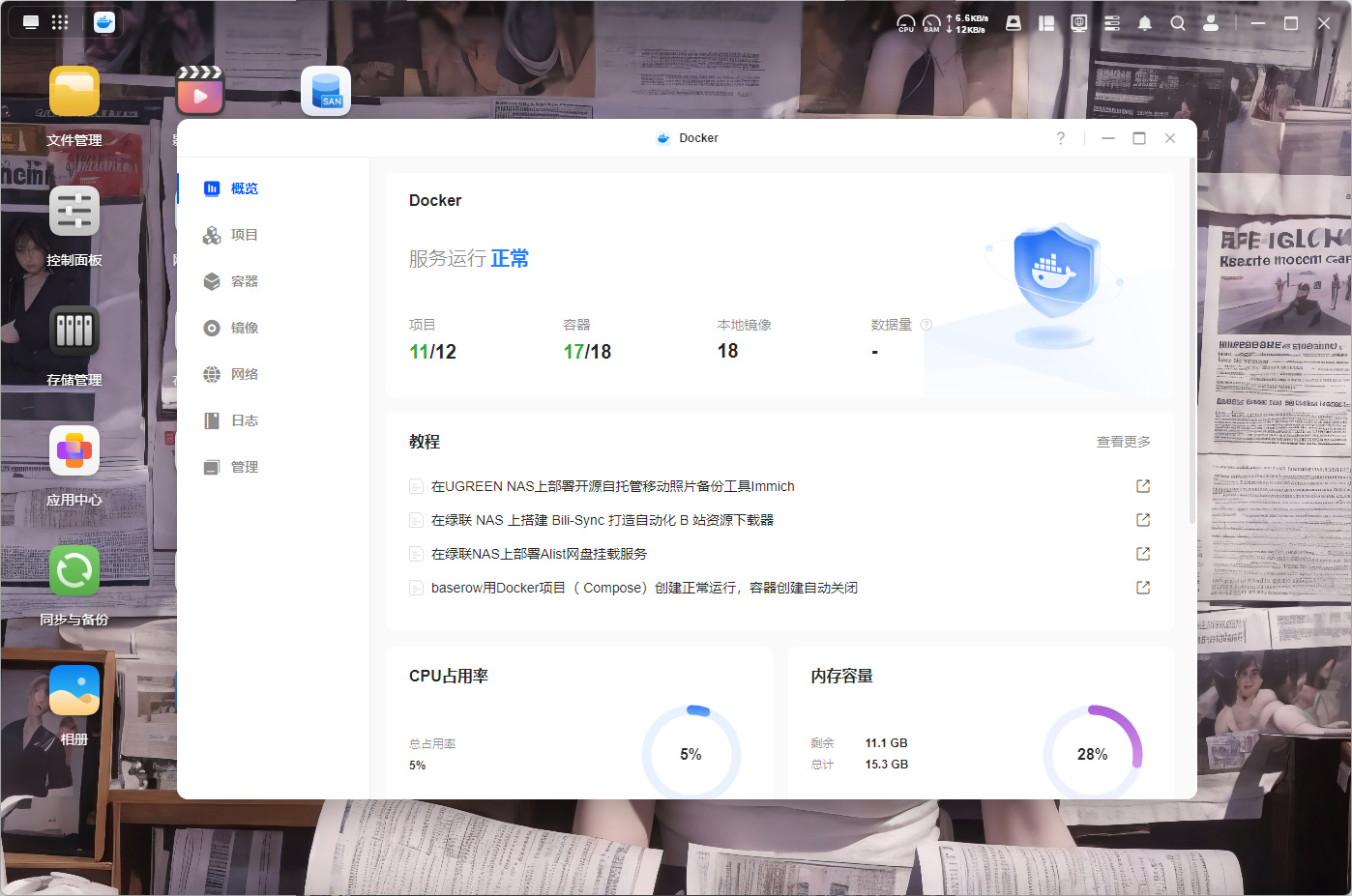Open user account icon in top bar
The image size is (1352, 896).
tap(1211, 23)
